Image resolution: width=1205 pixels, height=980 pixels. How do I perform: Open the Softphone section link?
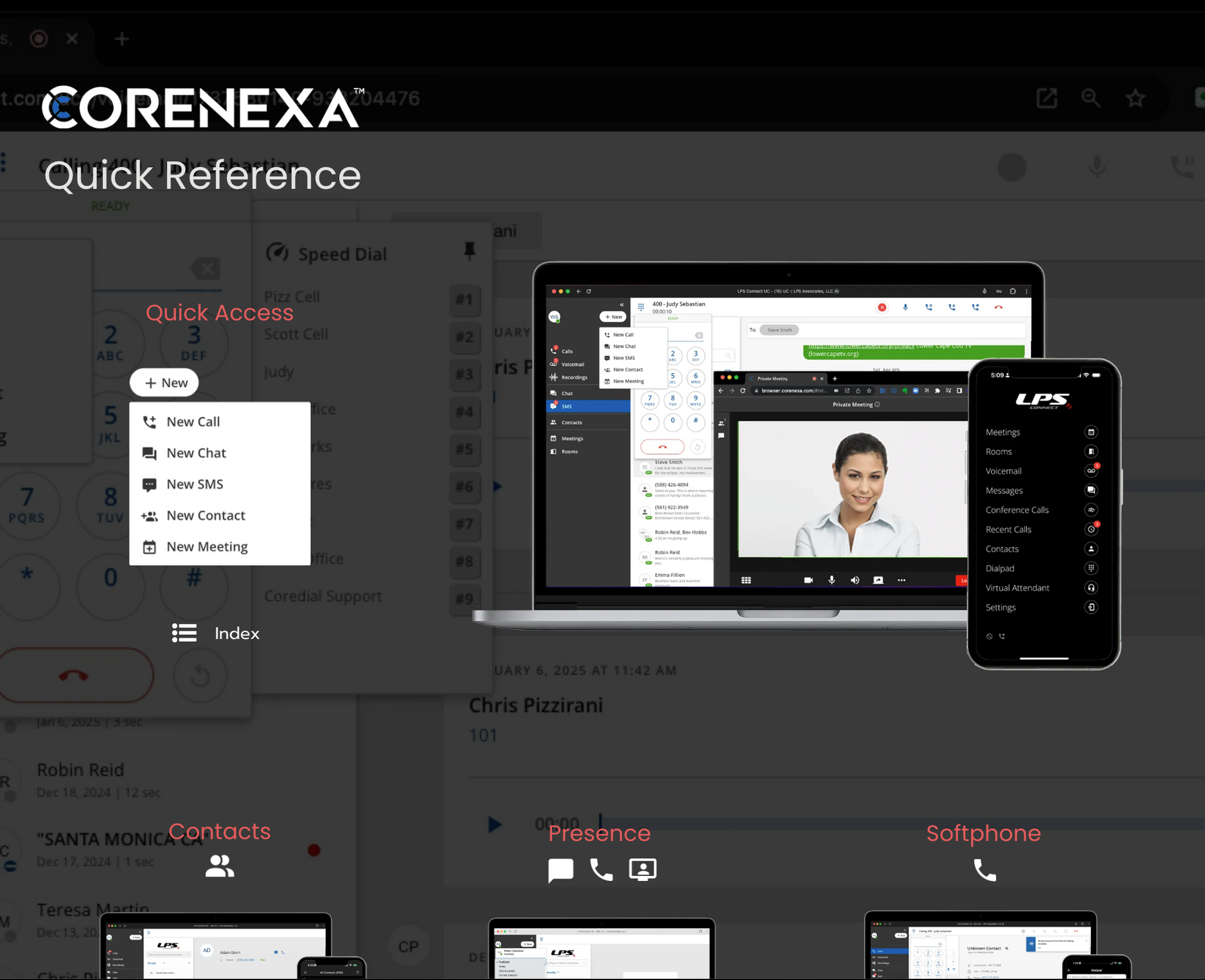[x=983, y=833]
